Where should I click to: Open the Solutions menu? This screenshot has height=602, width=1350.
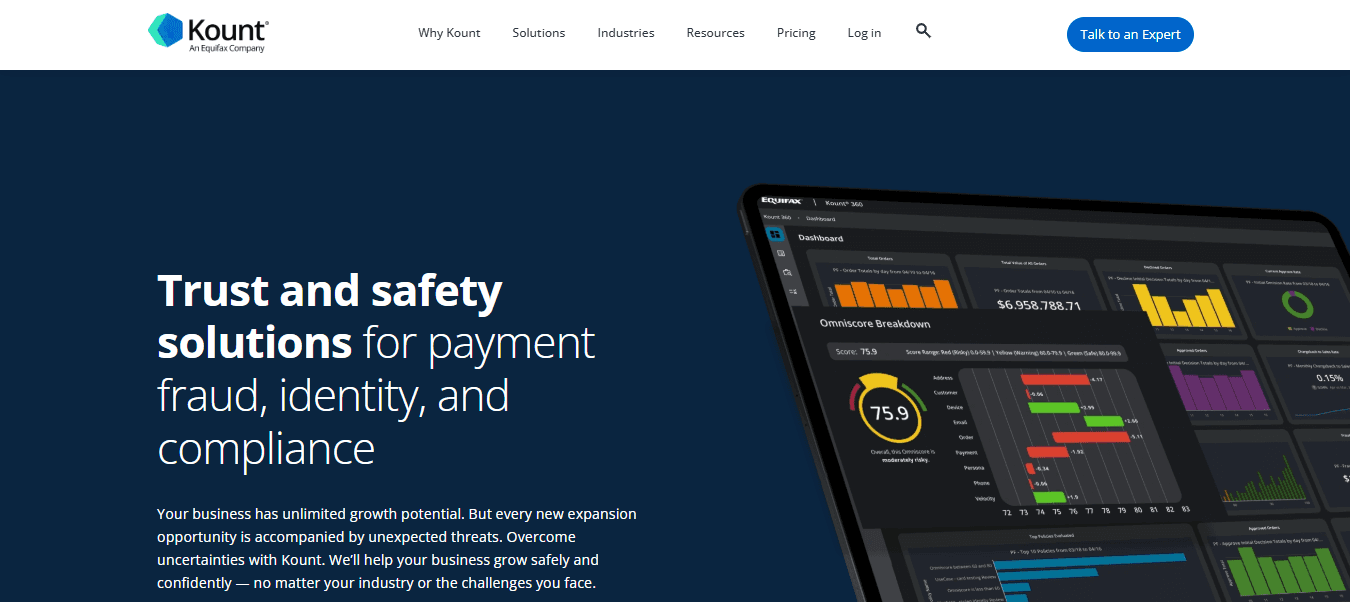[x=539, y=33]
